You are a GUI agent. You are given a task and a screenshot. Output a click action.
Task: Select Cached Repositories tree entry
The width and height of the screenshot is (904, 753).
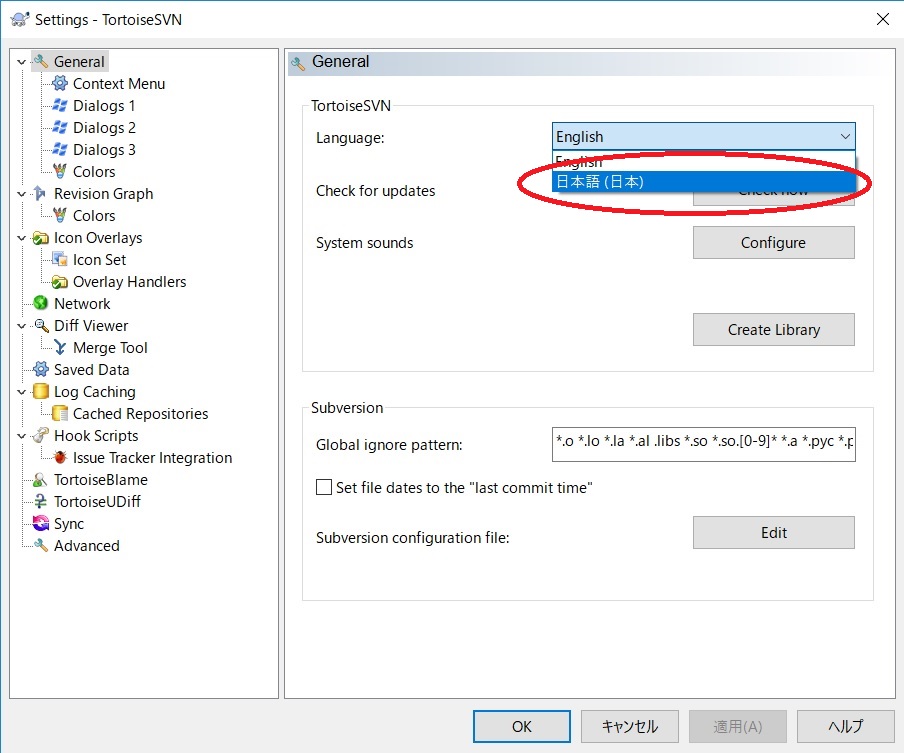[140, 413]
